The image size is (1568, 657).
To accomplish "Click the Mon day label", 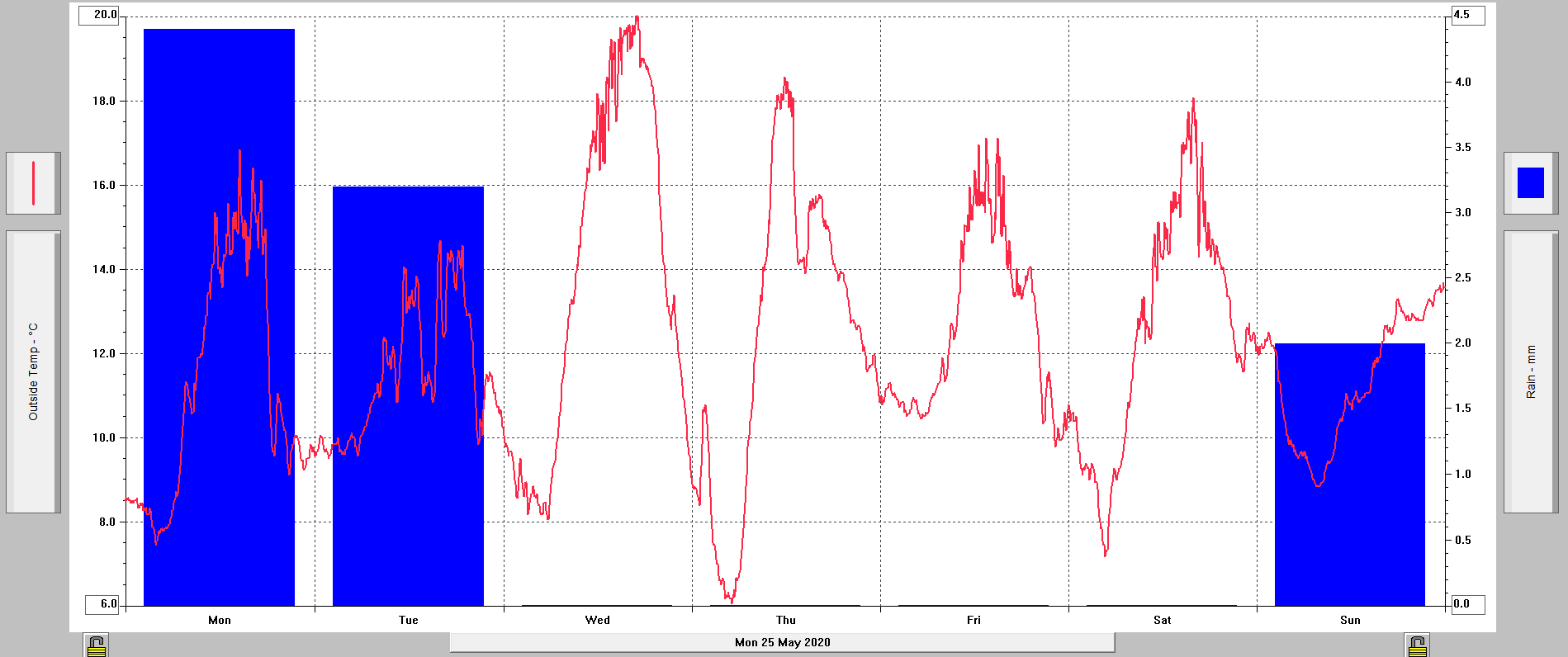I will 220,620.
